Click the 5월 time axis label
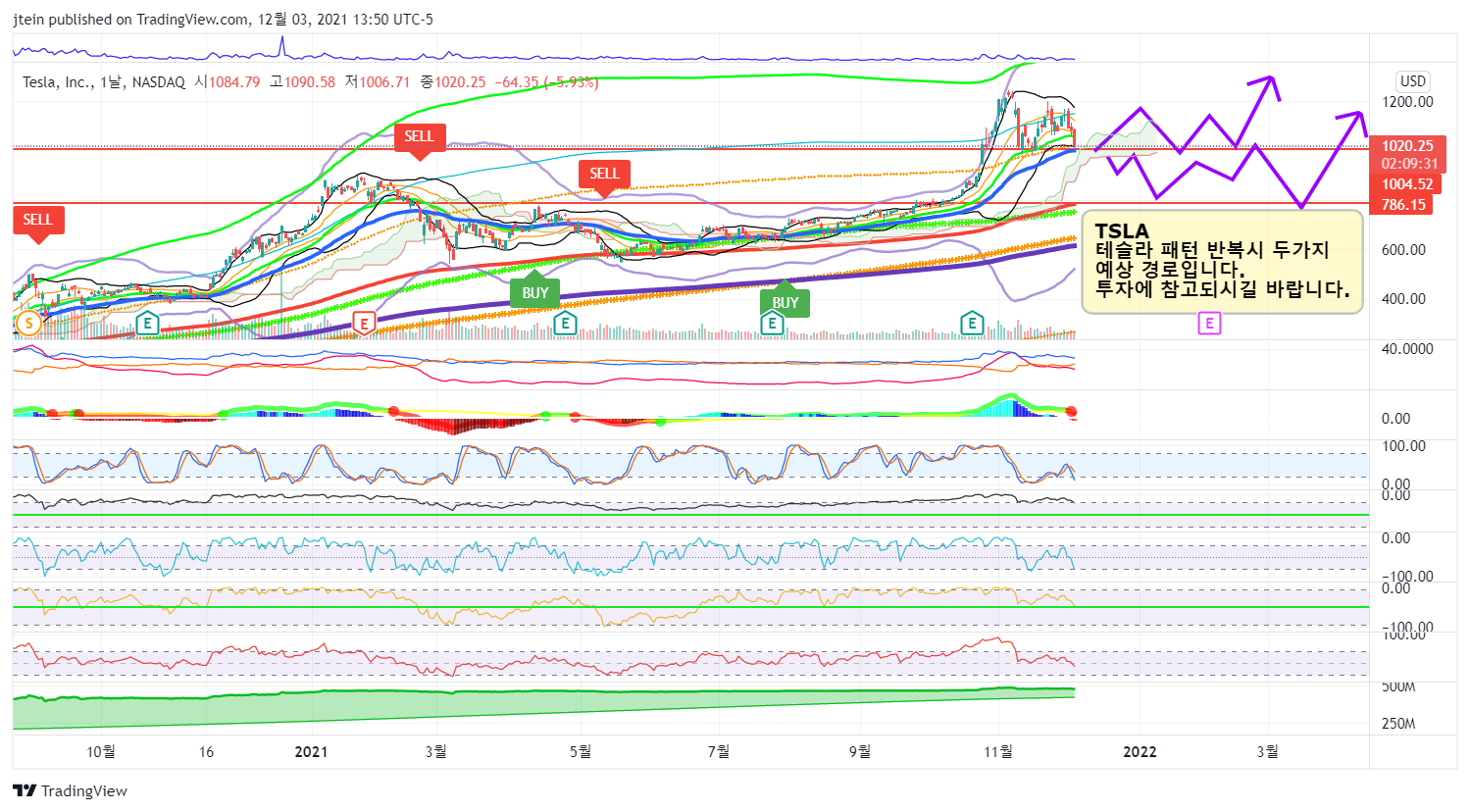 581,751
